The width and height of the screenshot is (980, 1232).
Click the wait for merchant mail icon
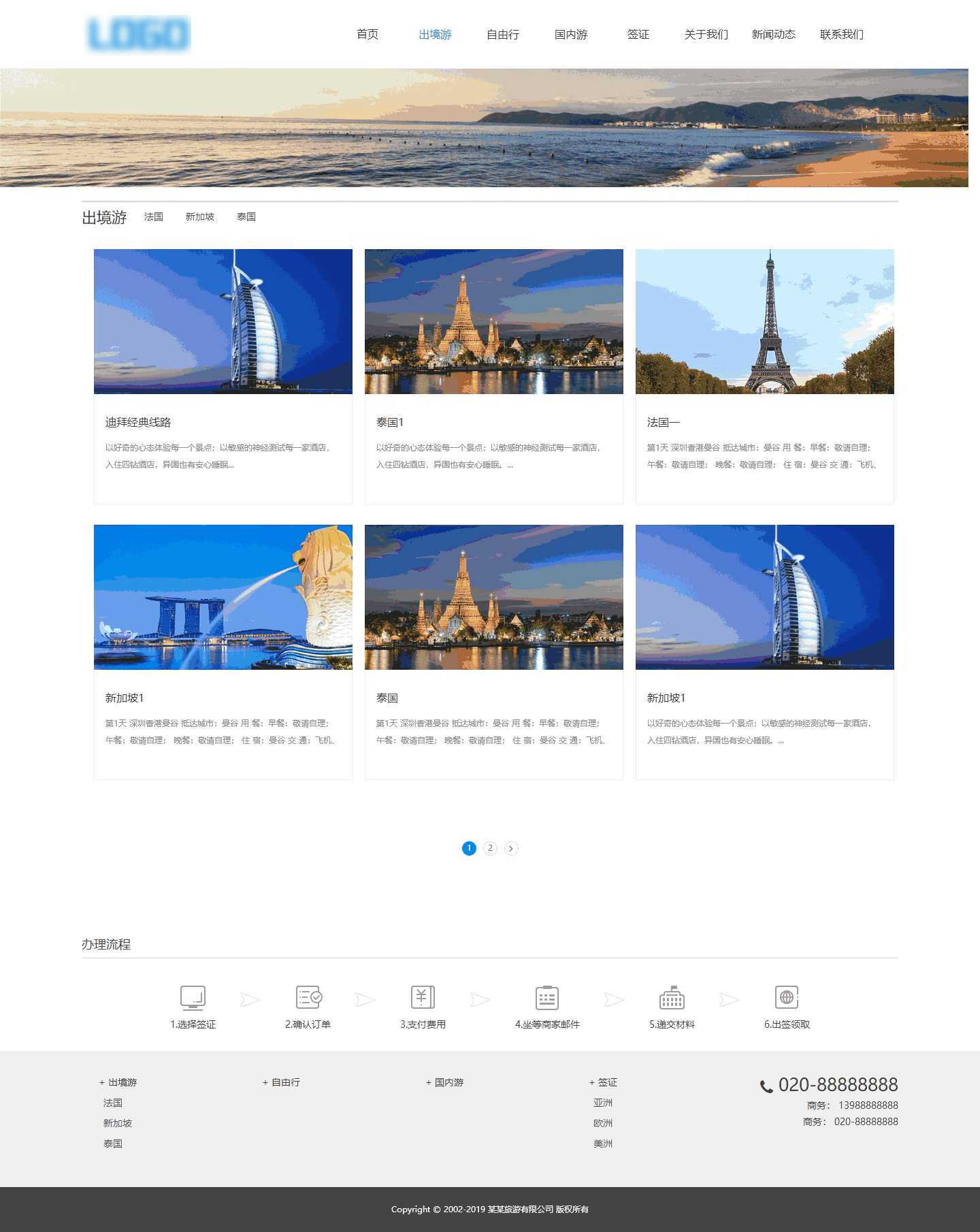click(546, 998)
